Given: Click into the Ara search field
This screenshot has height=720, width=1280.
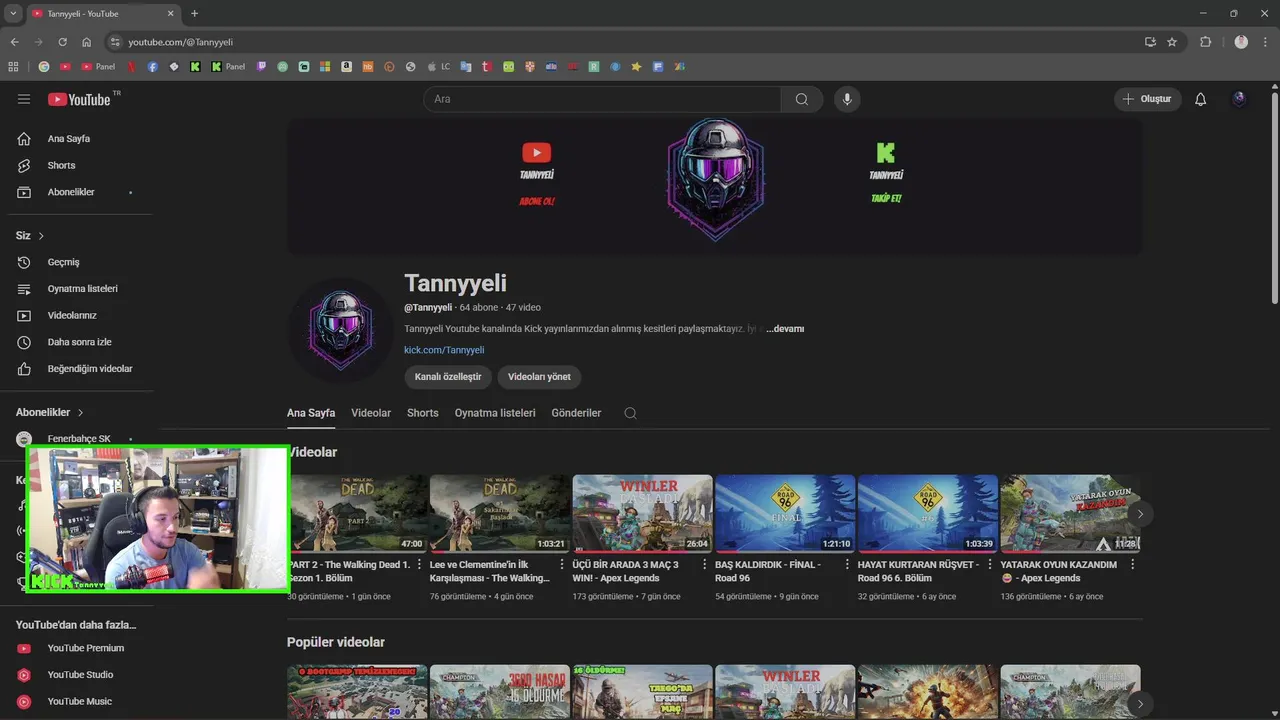Looking at the screenshot, I should (x=602, y=99).
